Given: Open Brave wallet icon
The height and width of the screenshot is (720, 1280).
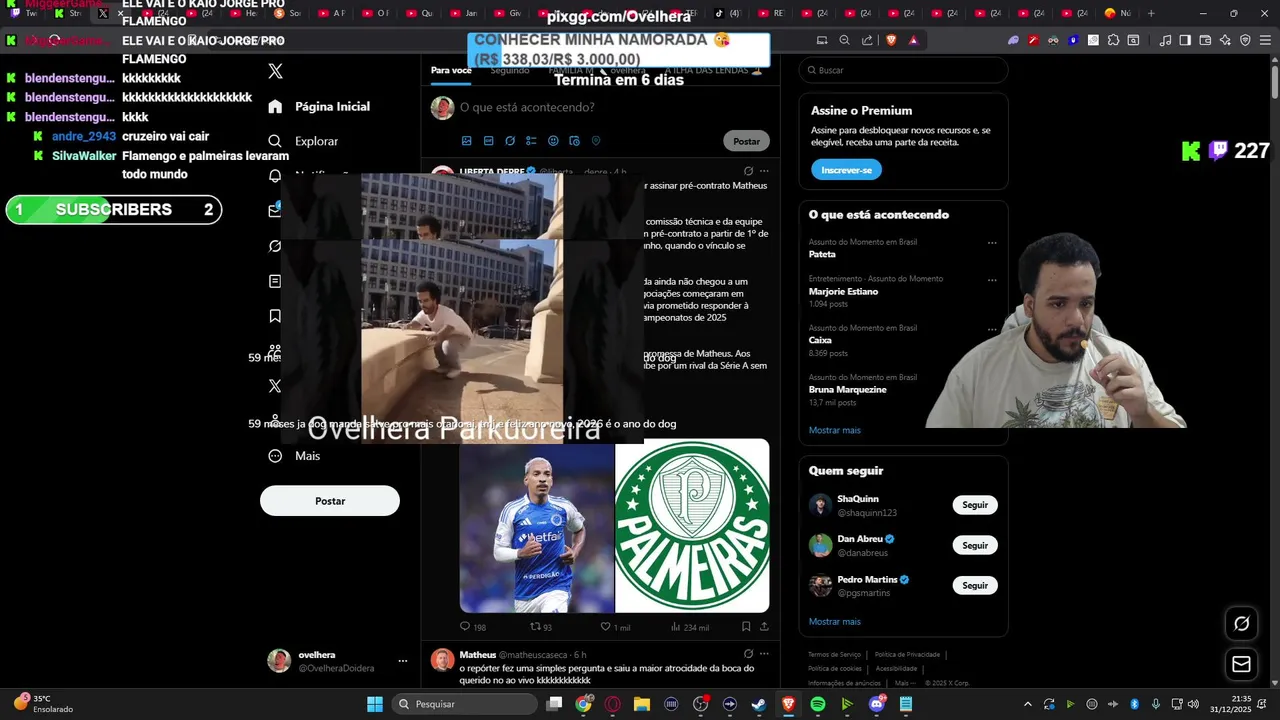Looking at the screenshot, I should point(1205,40).
